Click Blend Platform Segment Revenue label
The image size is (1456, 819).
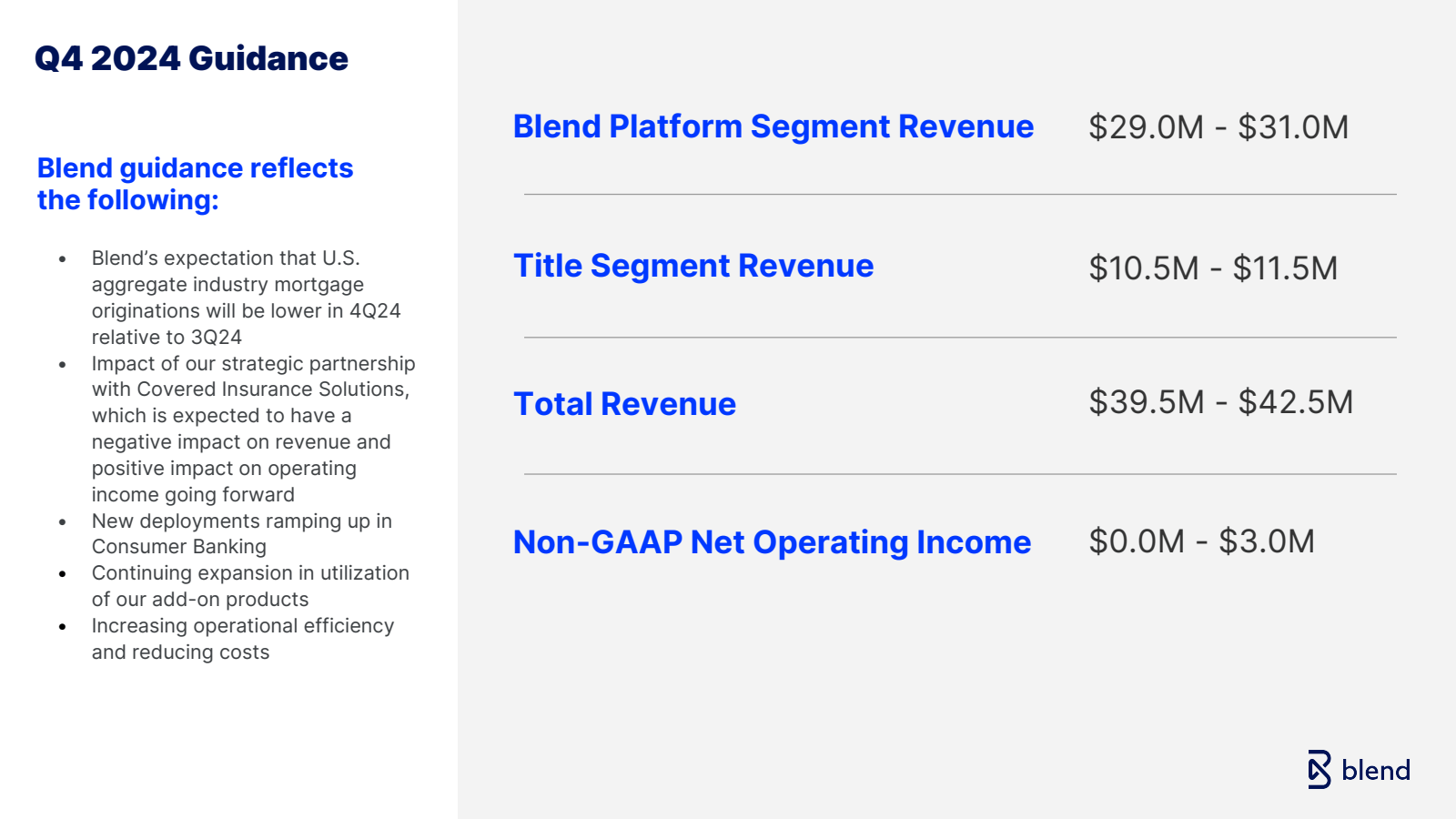point(773,127)
